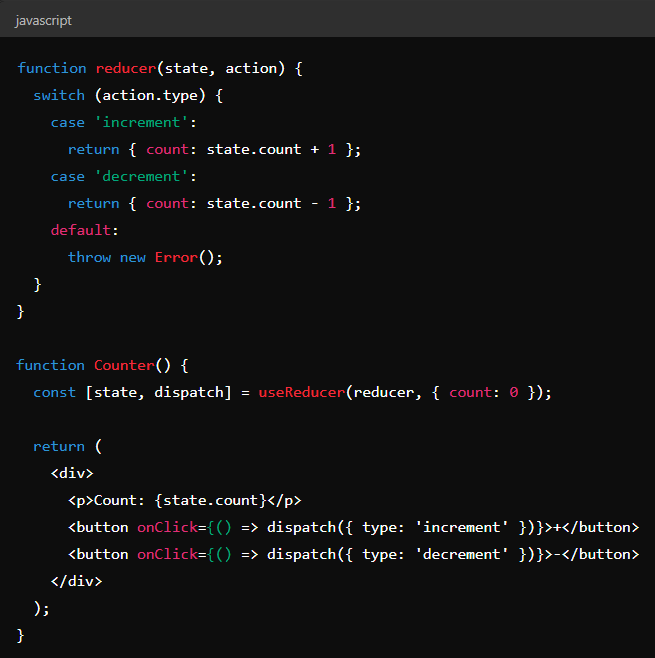Click '</button>' on the increment line
655x658 pixels.
click(x=600, y=527)
